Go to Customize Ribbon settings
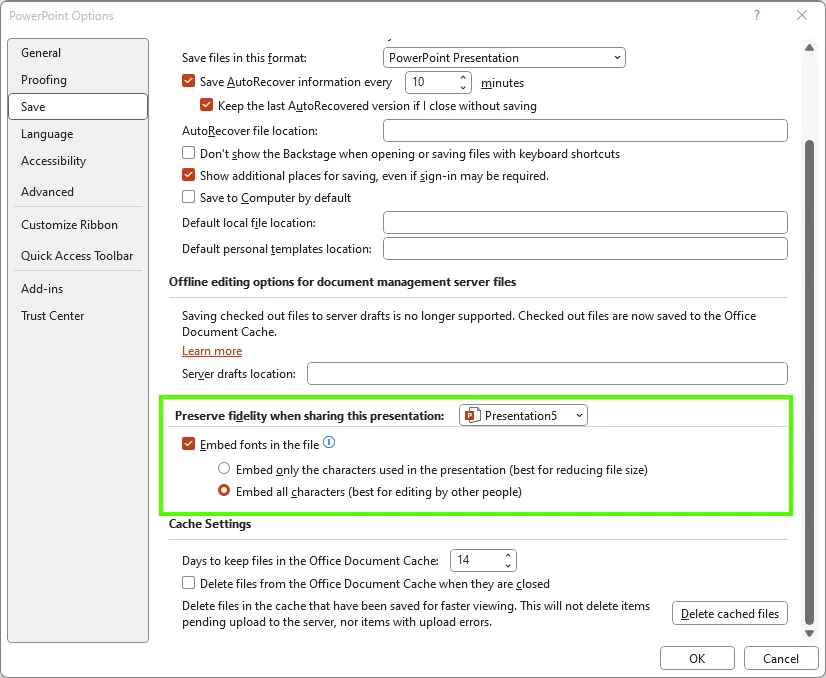The image size is (826, 678). [69, 225]
